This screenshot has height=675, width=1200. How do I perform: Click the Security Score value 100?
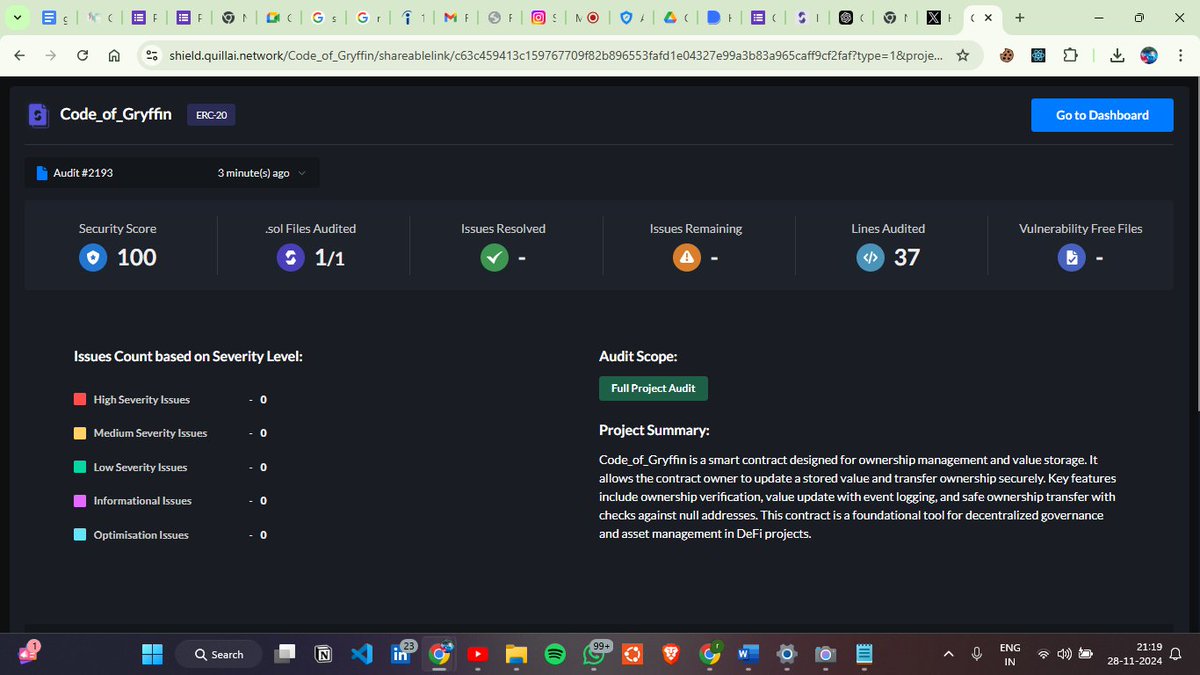[x=137, y=258]
